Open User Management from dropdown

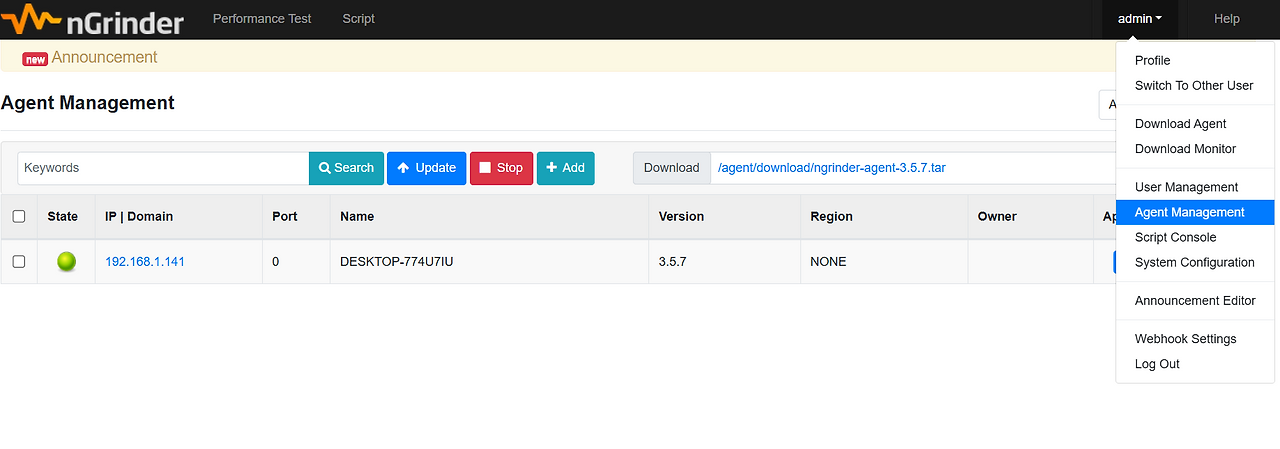1195,187
